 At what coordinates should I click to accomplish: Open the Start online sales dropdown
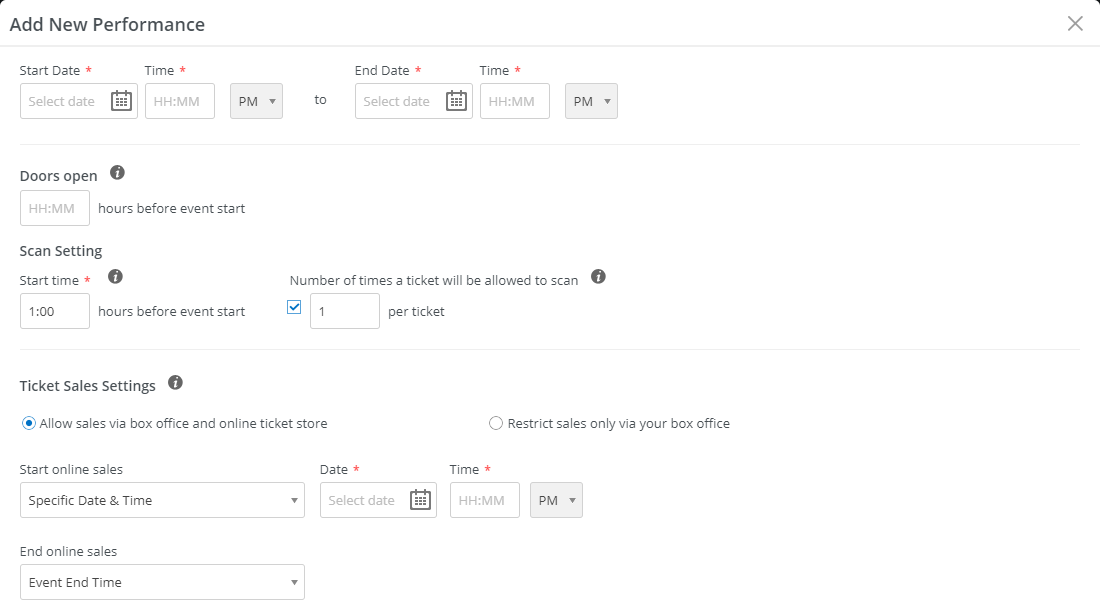[x=162, y=500]
